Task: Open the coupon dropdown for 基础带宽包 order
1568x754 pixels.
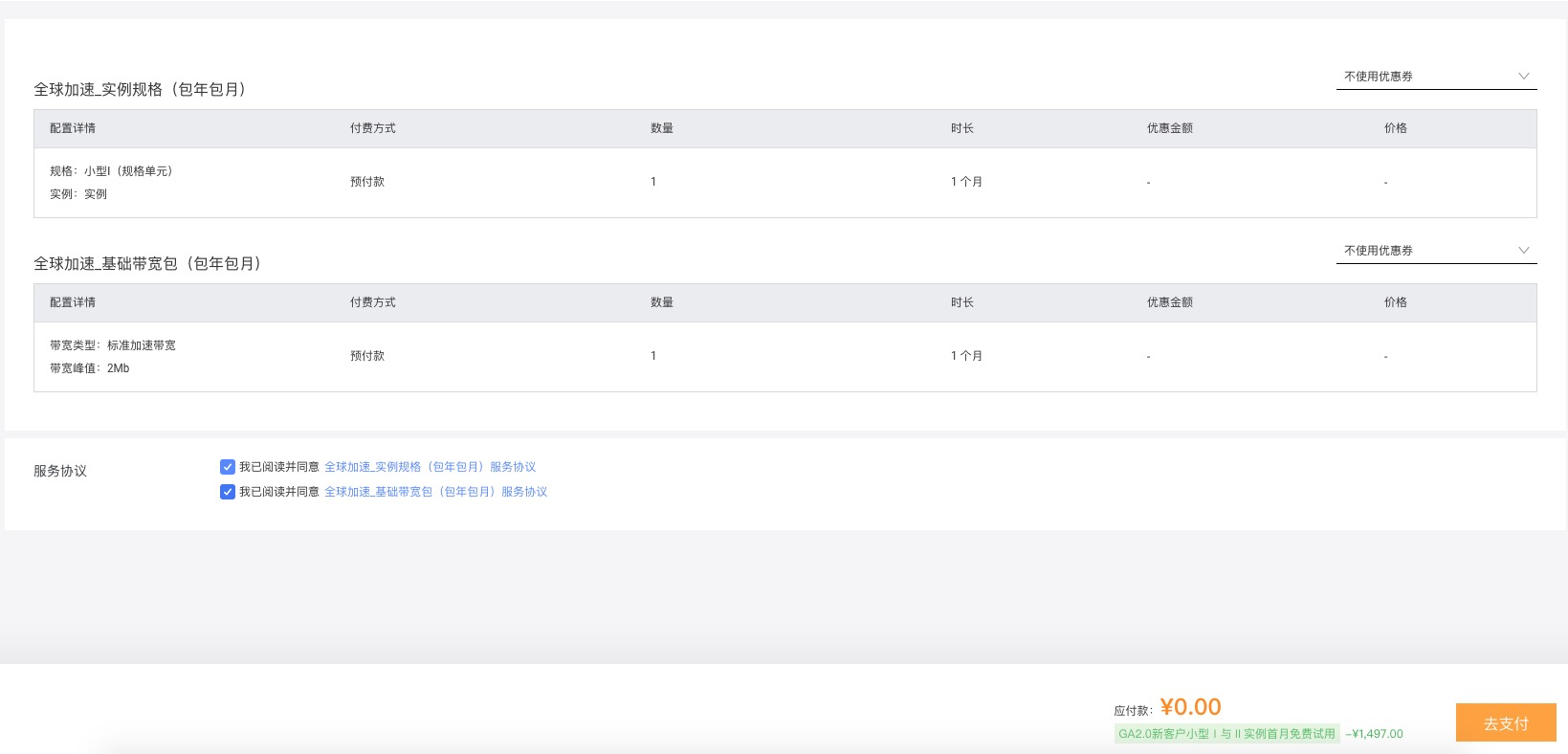Action: (1425, 251)
